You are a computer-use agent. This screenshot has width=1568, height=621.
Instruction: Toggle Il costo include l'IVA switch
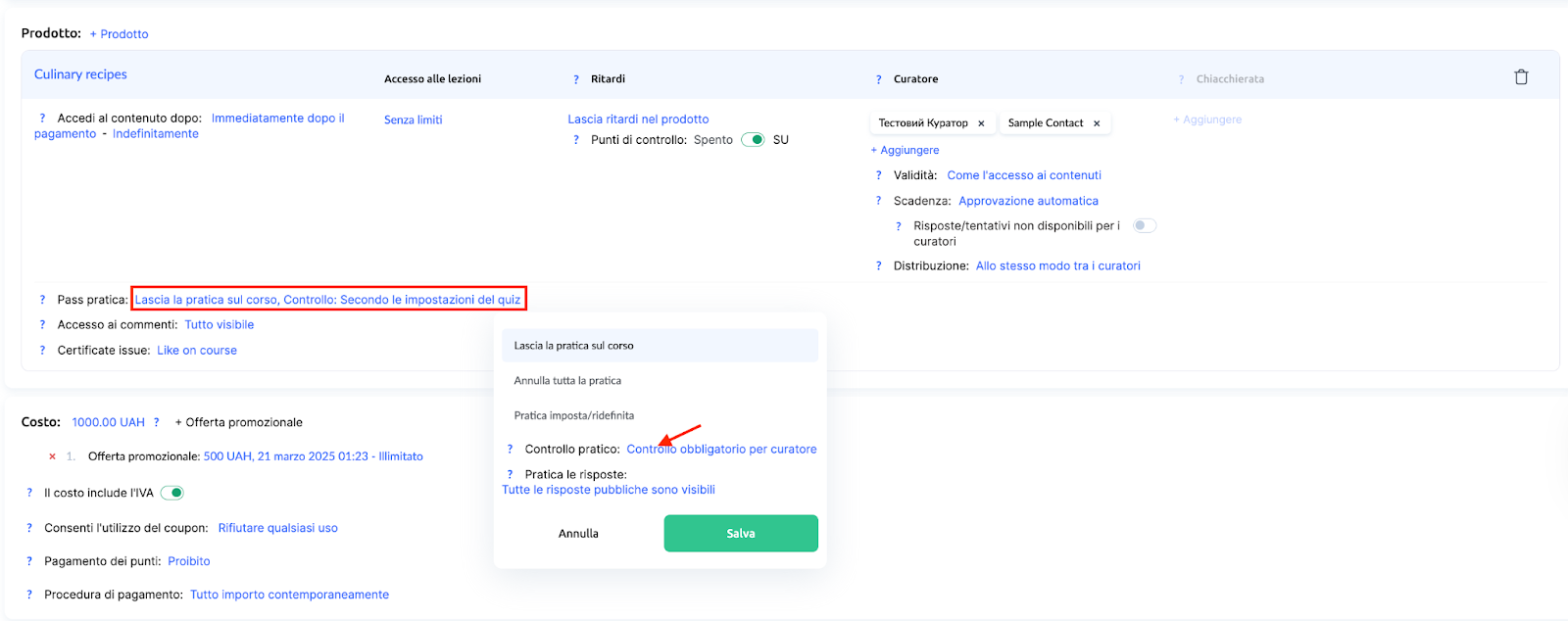(x=172, y=493)
